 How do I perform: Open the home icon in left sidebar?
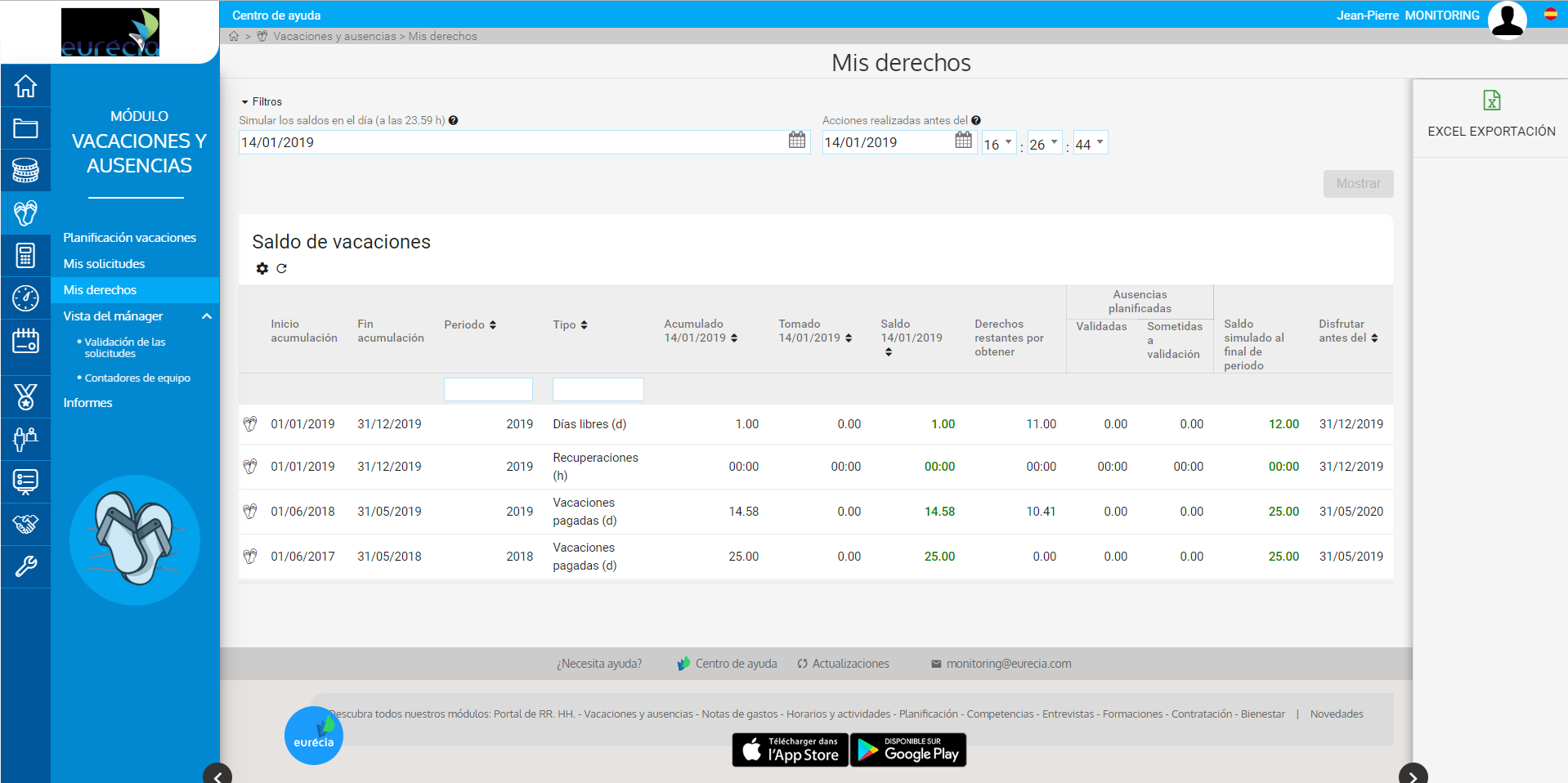click(x=25, y=86)
